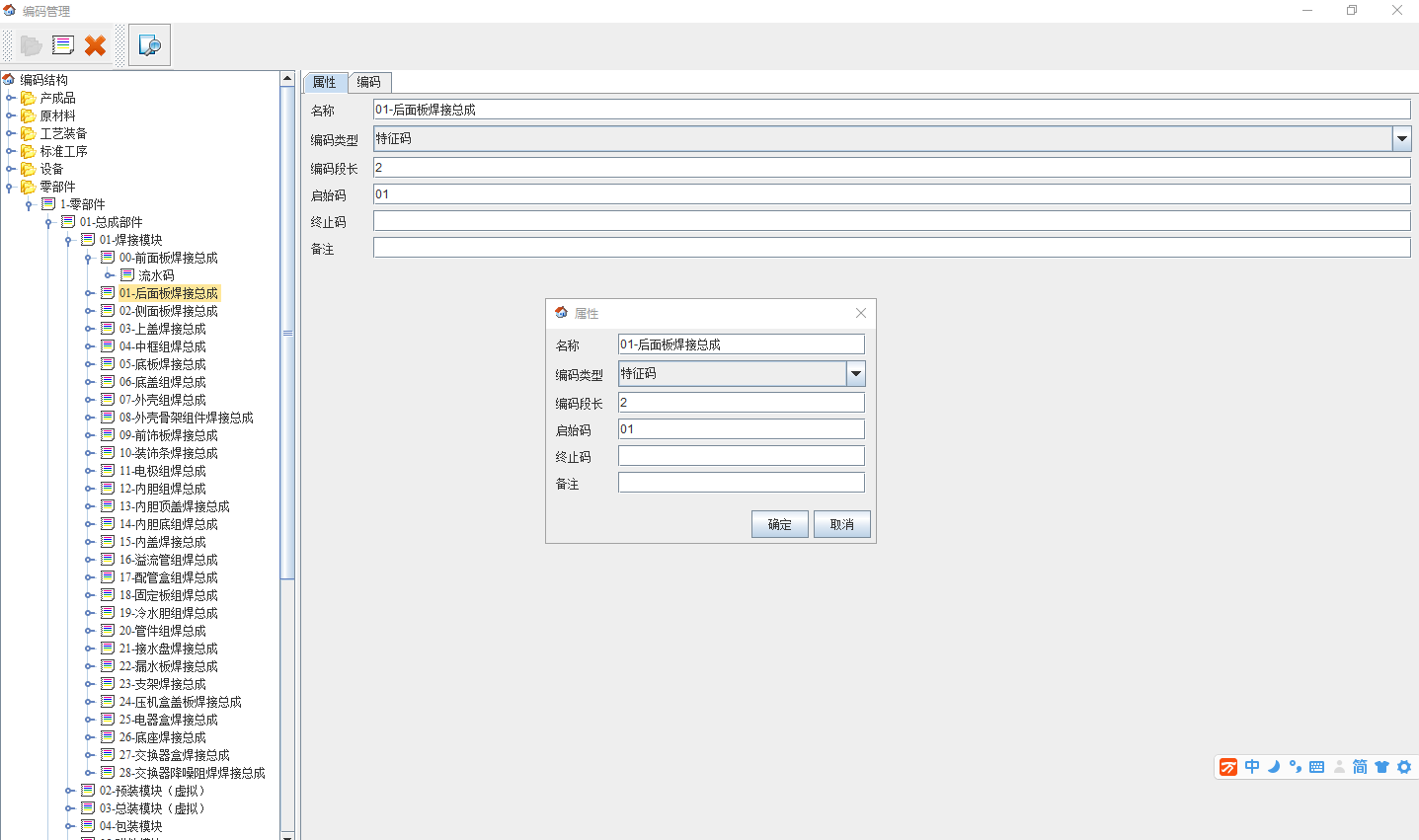
Task: Collapse the 01-总成部件 node
Action: 48,223
